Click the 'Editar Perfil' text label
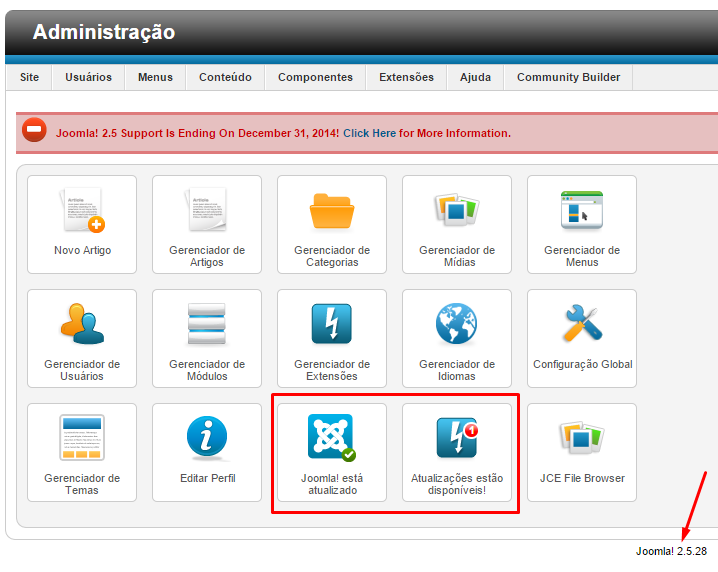Viewport: 718px width, 572px height. tap(207, 478)
